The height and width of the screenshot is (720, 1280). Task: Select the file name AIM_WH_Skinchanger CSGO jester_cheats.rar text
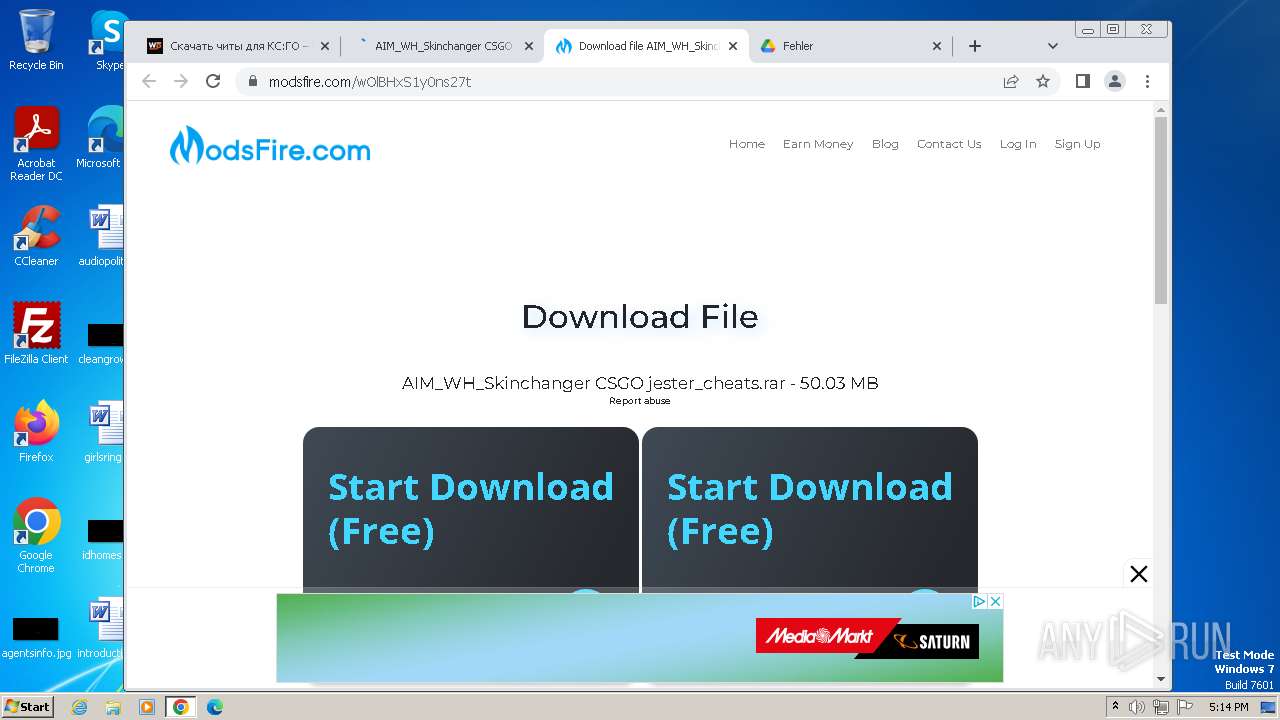click(x=593, y=383)
